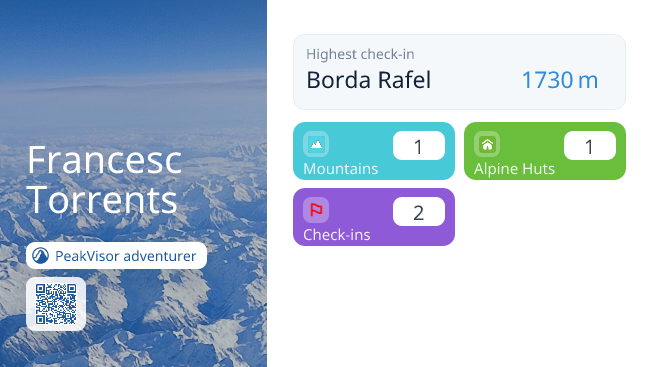Screen dimensions: 650x367
Task: Select the PeakVisor adventurer badge
Action: pos(116,256)
